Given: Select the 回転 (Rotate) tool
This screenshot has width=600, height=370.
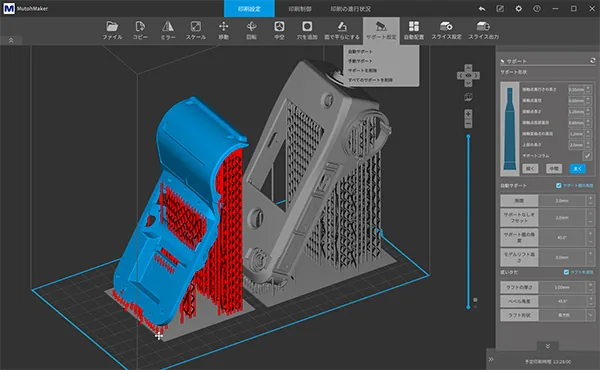Looking at the screenshot, I should pos(251,30).
